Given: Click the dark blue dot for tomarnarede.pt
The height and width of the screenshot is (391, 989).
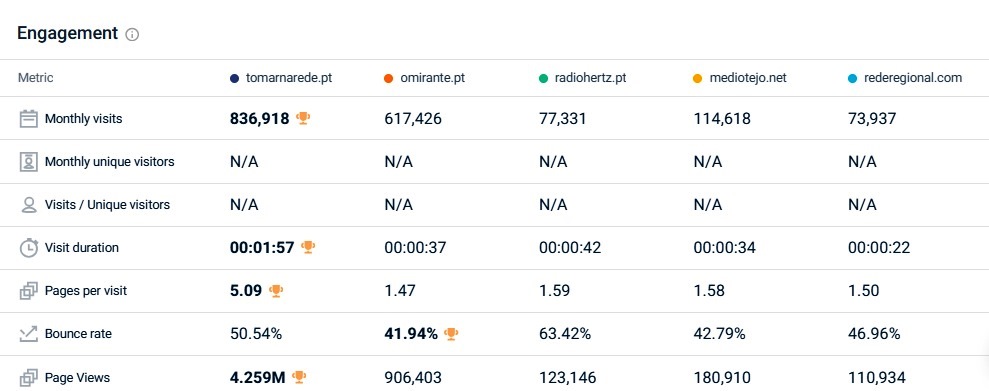Looking at the screenshot, I should pyautogui.click(x=235, y=79).
